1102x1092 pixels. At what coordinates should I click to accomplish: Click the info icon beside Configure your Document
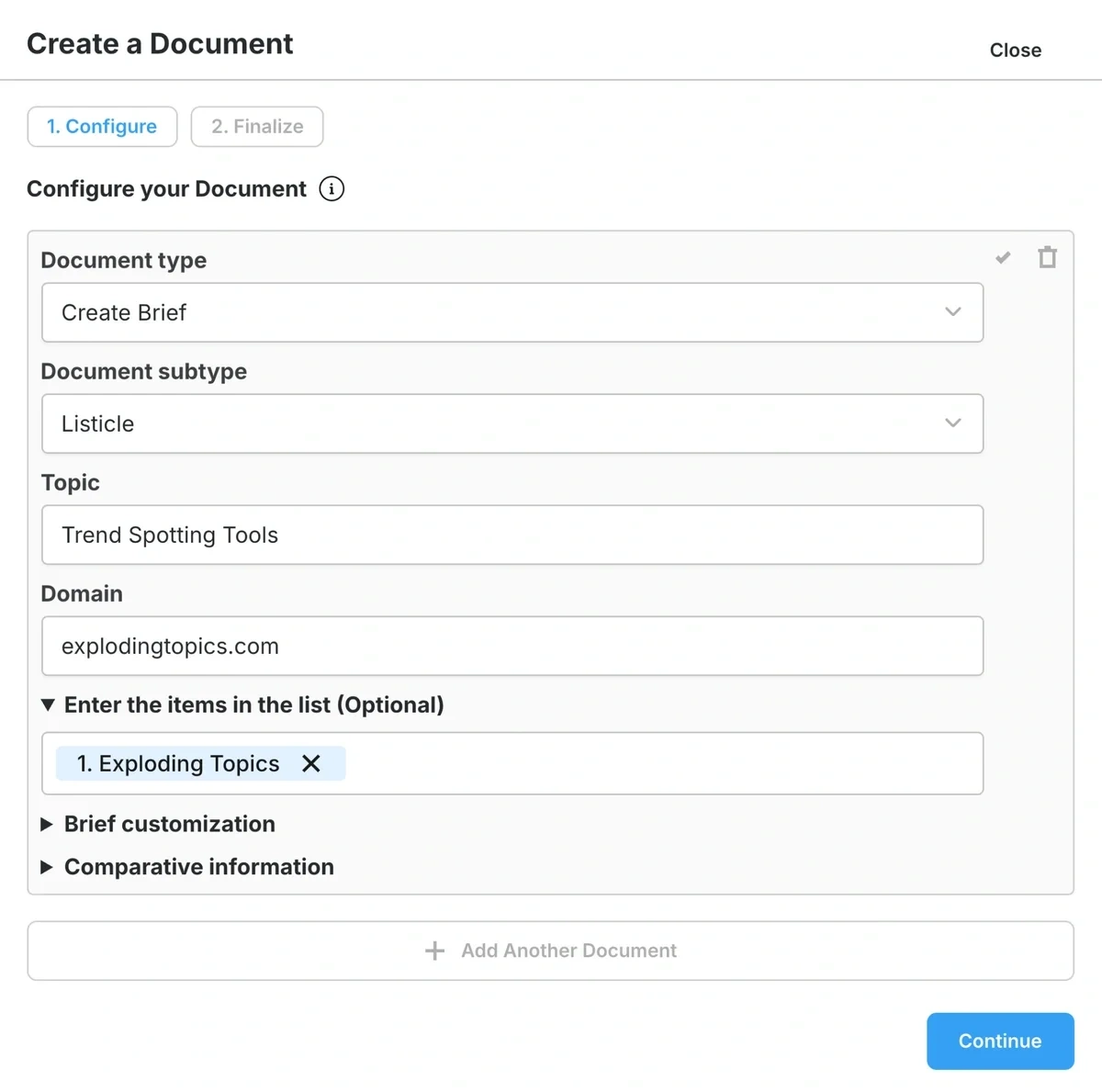tap(332, 188)
